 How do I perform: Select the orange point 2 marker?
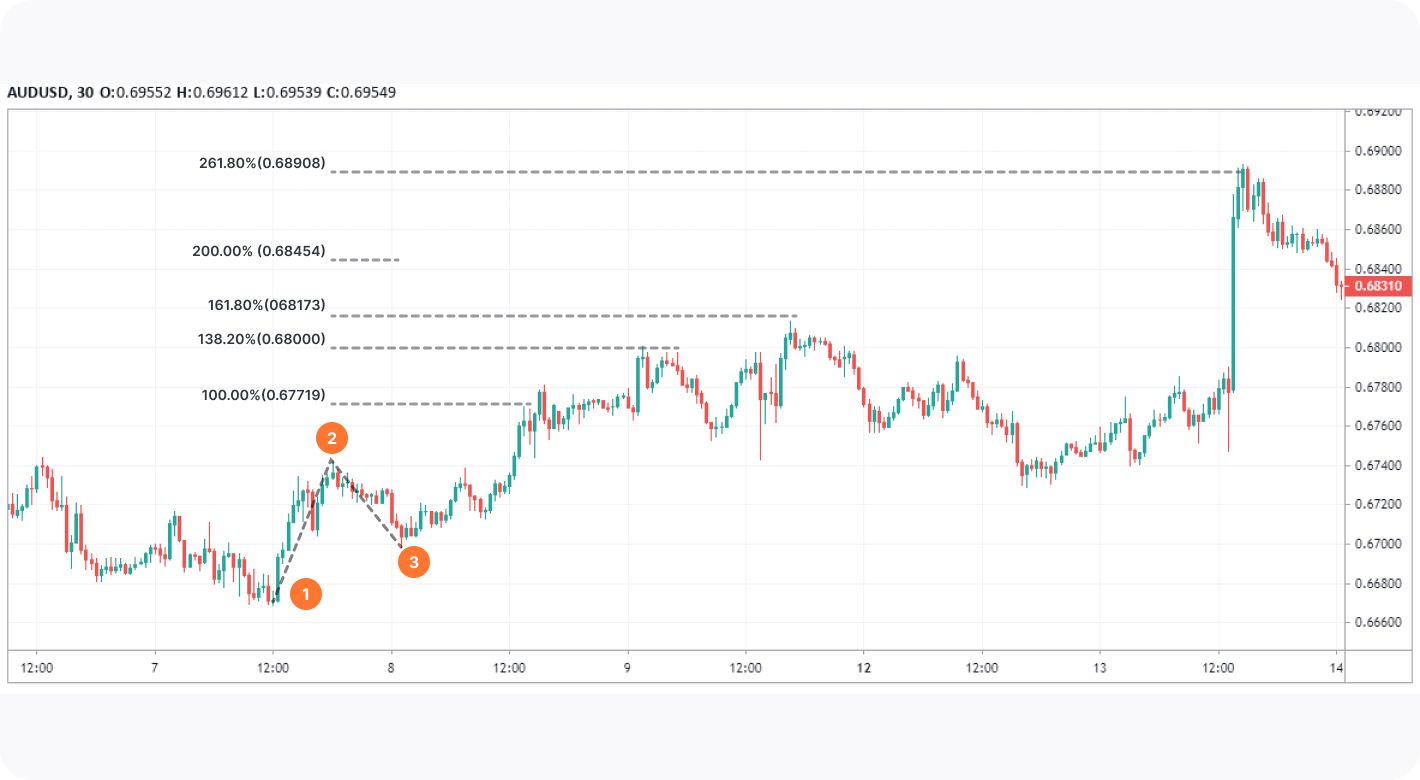tap(332, 437)
